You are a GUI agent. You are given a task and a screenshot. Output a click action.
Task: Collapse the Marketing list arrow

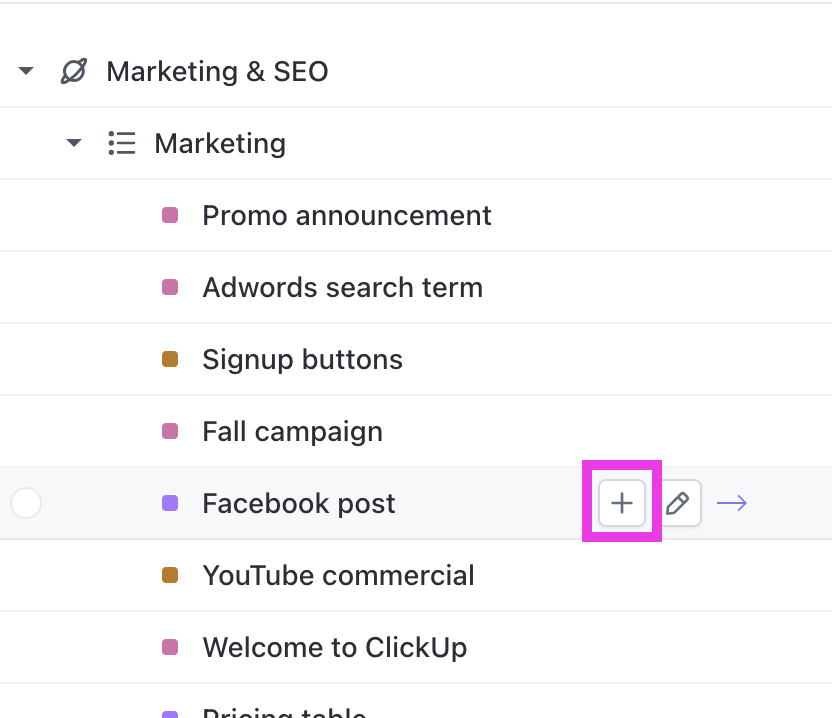tap(74, 143)
